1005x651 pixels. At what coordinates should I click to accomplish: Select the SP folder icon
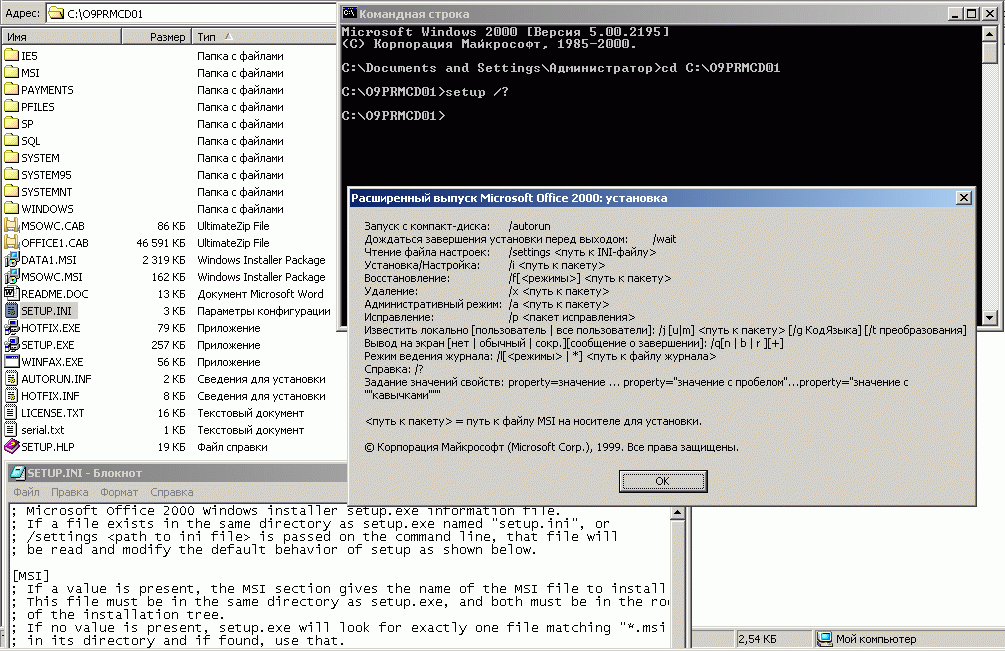coord(12,123)
